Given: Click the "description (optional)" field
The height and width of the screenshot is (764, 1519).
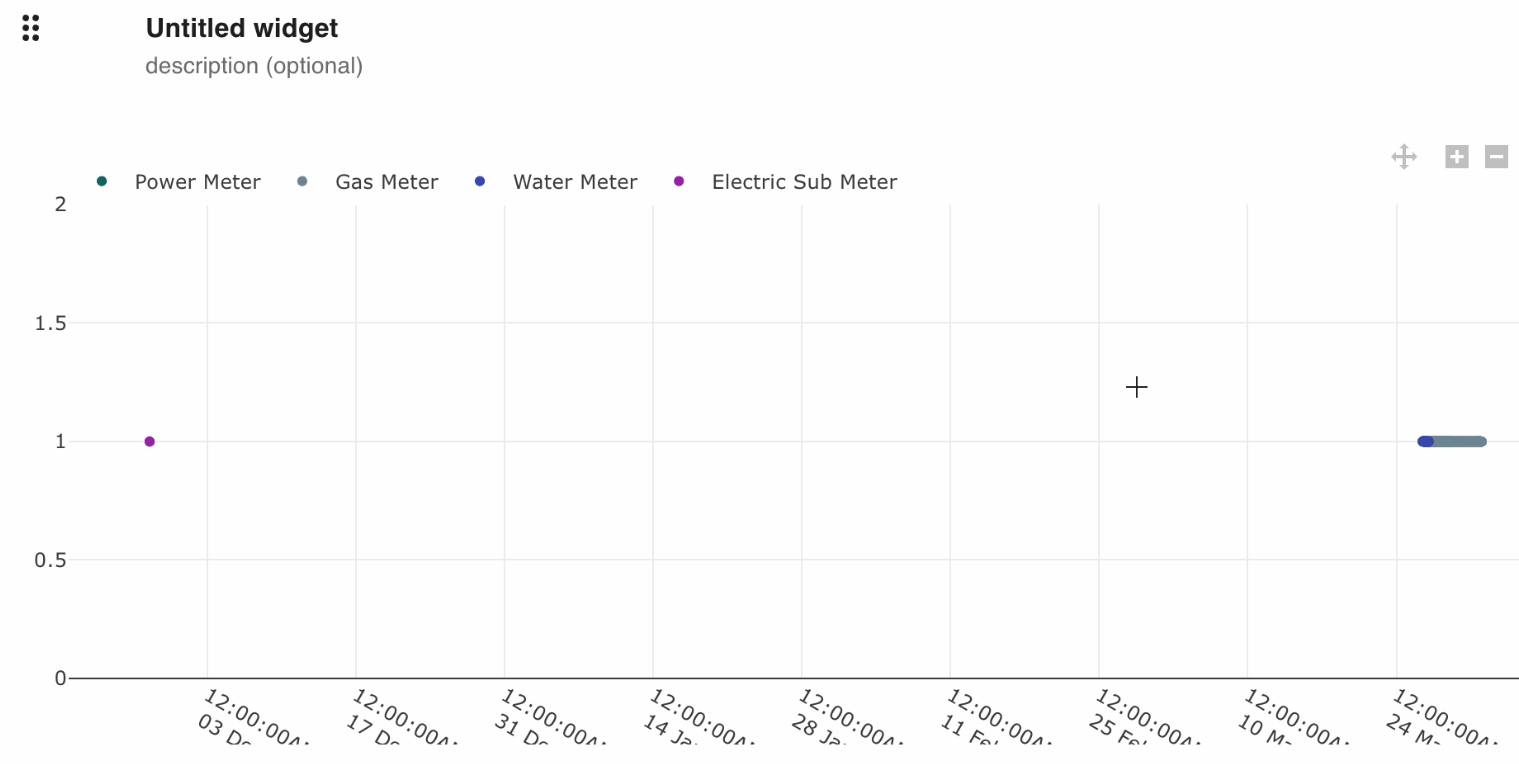Looking at the screenshot, I should click(254, 66).
